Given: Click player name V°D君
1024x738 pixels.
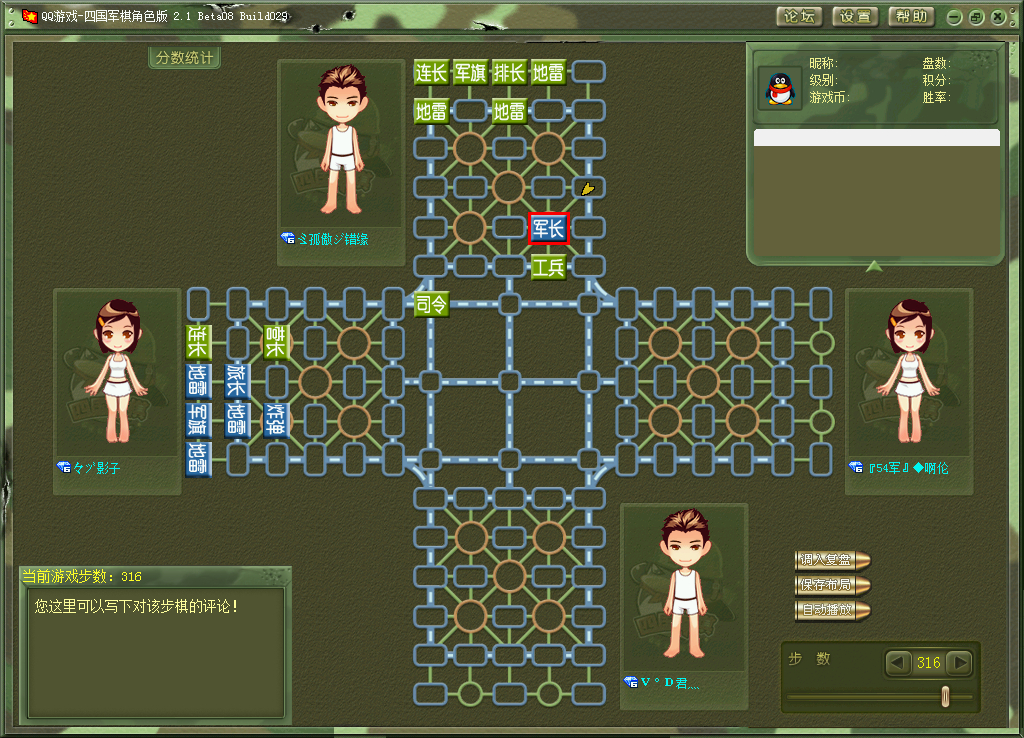Looking at the screenshot, I should pyautogui.click(x=670, y=682).
